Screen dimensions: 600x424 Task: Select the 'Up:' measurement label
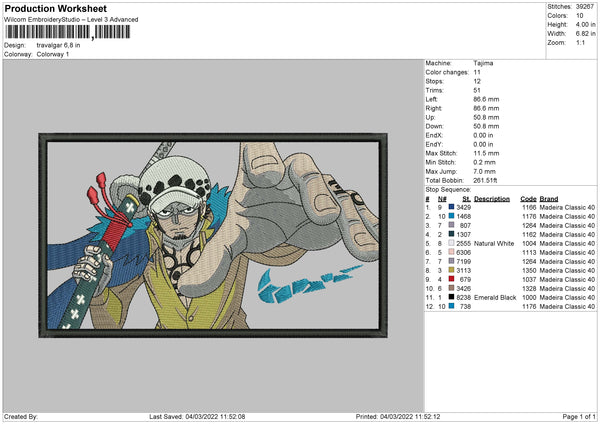(430, 117)
